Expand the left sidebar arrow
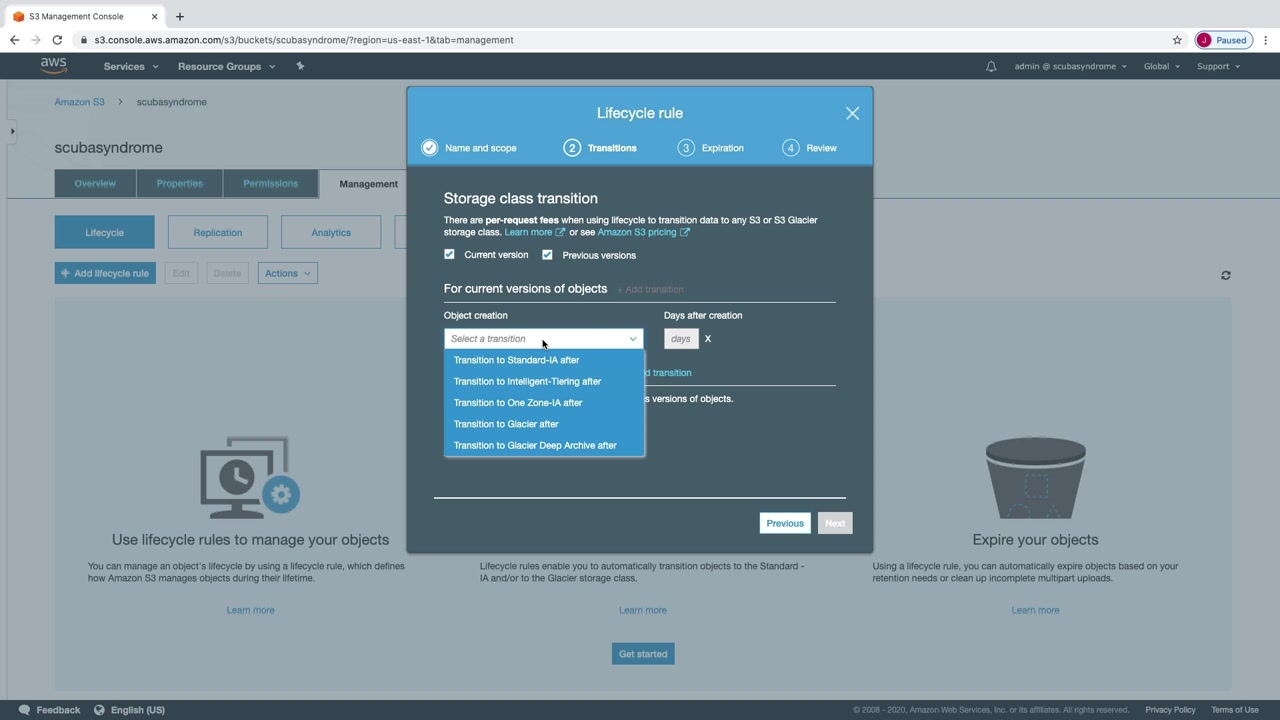The width and height of the screenshot is (1280, 720). tap(12, 131)
